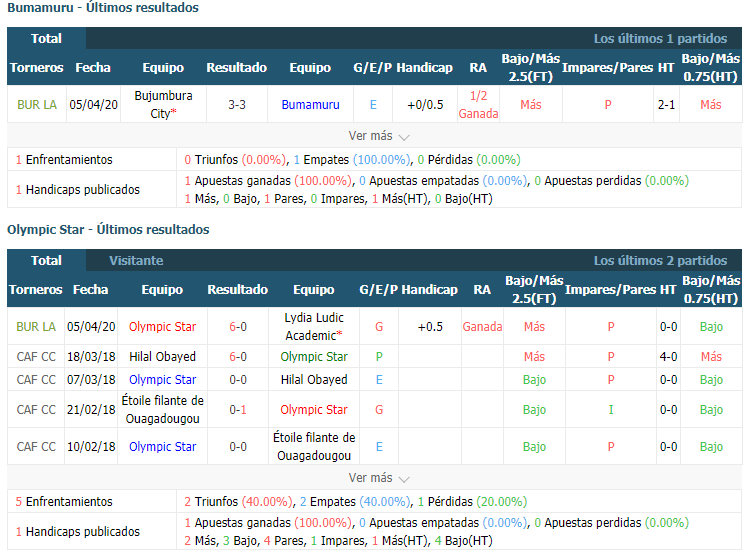Switch to the Visitante tab
Image resolution: width=748 pixels, height=553 pixels.
pos(136,261)
